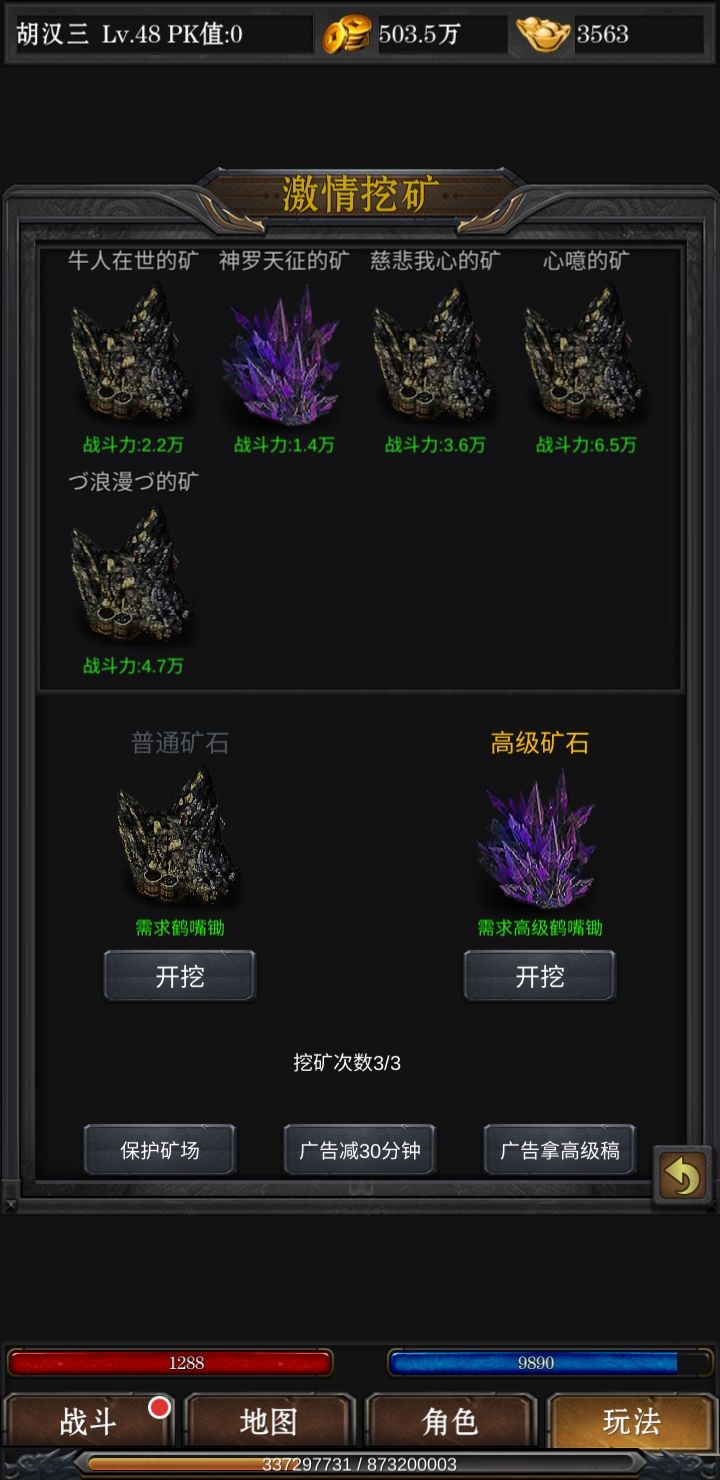Click the 保护矿场 button

click(x=160, y=1150)
